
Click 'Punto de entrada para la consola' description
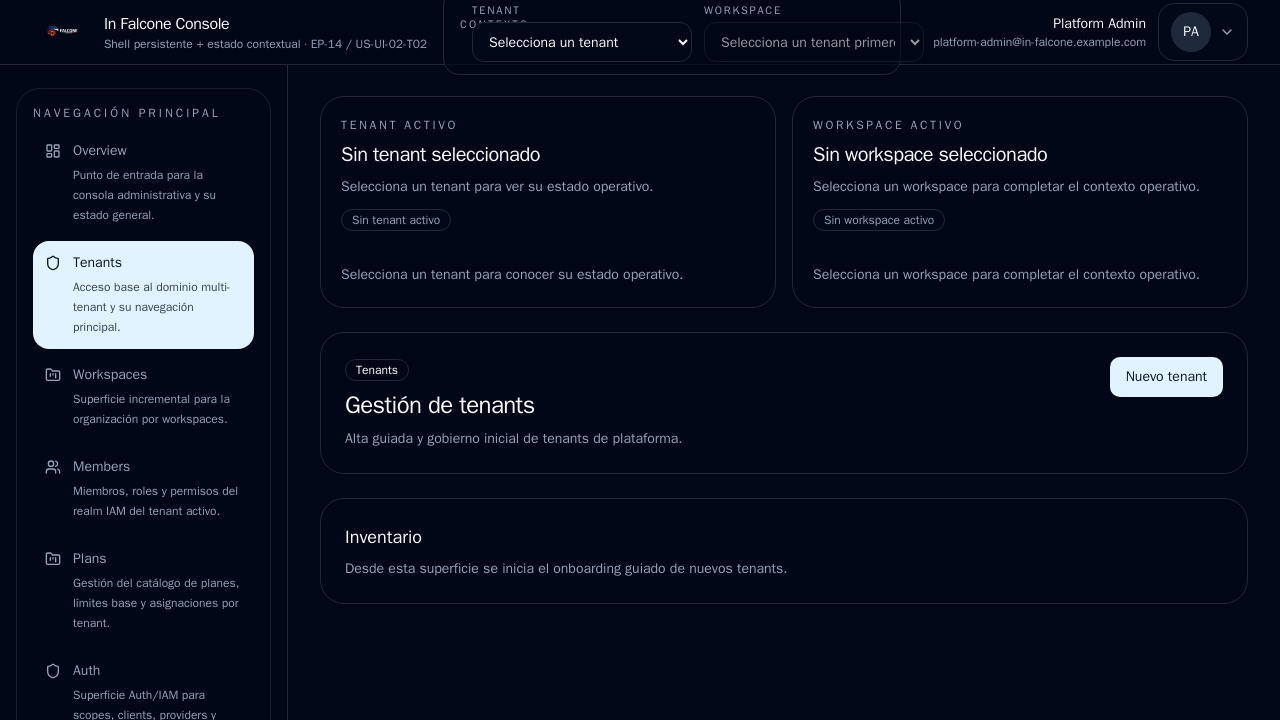[x=144, y=195]
